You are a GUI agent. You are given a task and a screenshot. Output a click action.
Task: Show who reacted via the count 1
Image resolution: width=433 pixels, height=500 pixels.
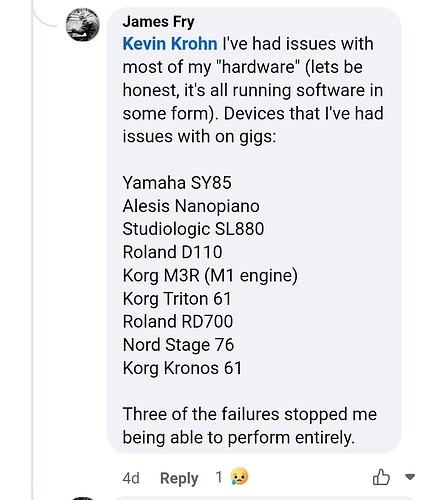point(219,477)
